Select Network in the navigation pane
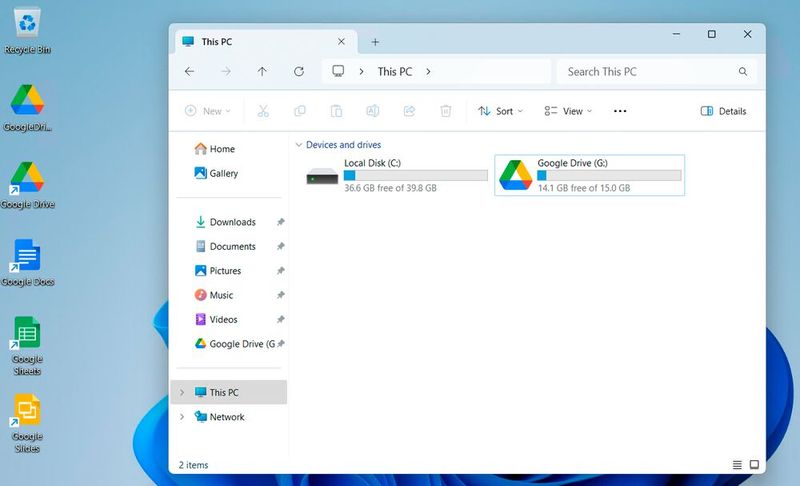This screenshot has width=800, height=486. 219,417
